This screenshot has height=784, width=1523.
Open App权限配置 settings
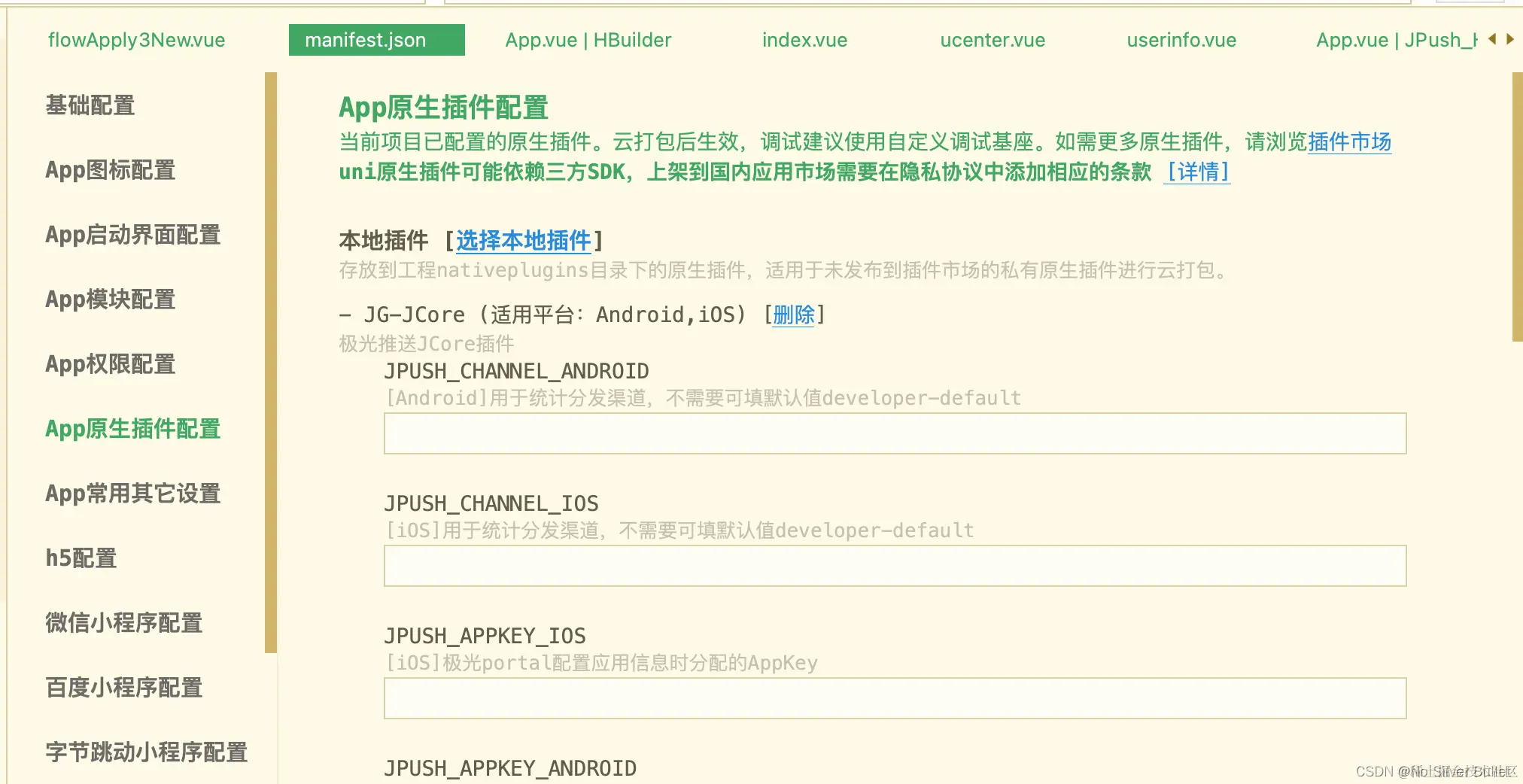click(111, 364)
